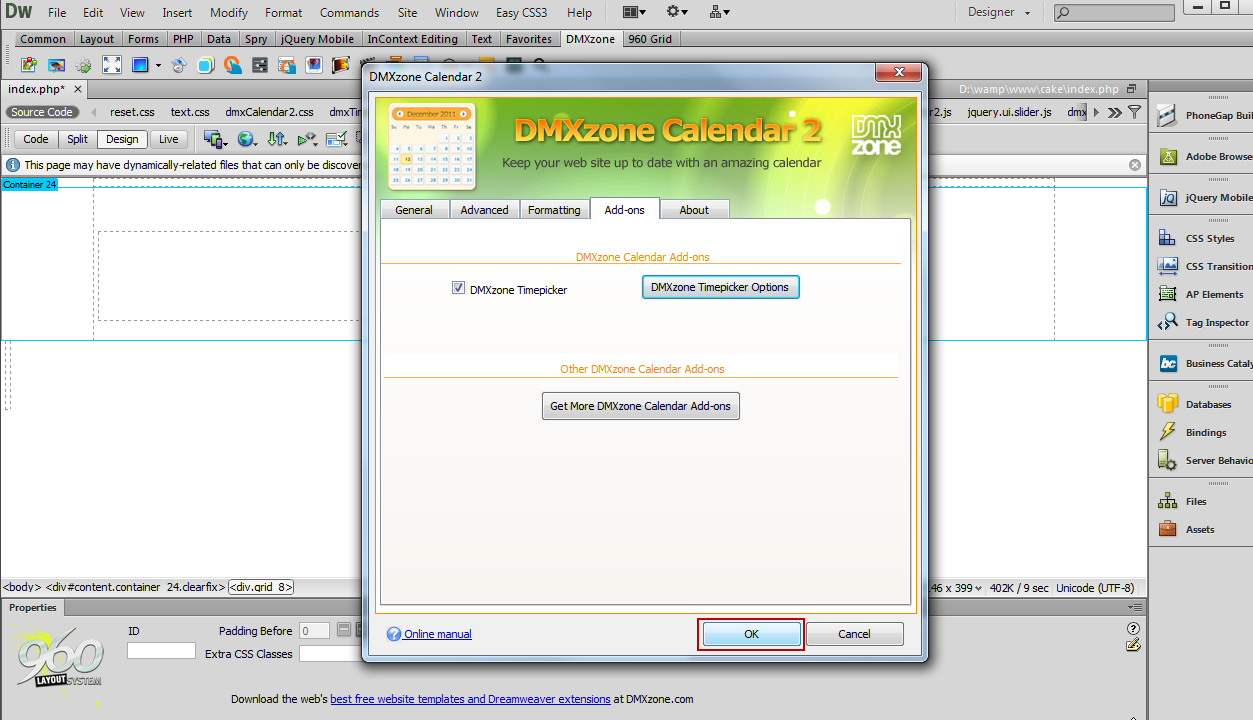The image size is (1253, 720).
Task: Uncheck the DMXzone Timepicker checkbox
Action: (x=459, y=288)
